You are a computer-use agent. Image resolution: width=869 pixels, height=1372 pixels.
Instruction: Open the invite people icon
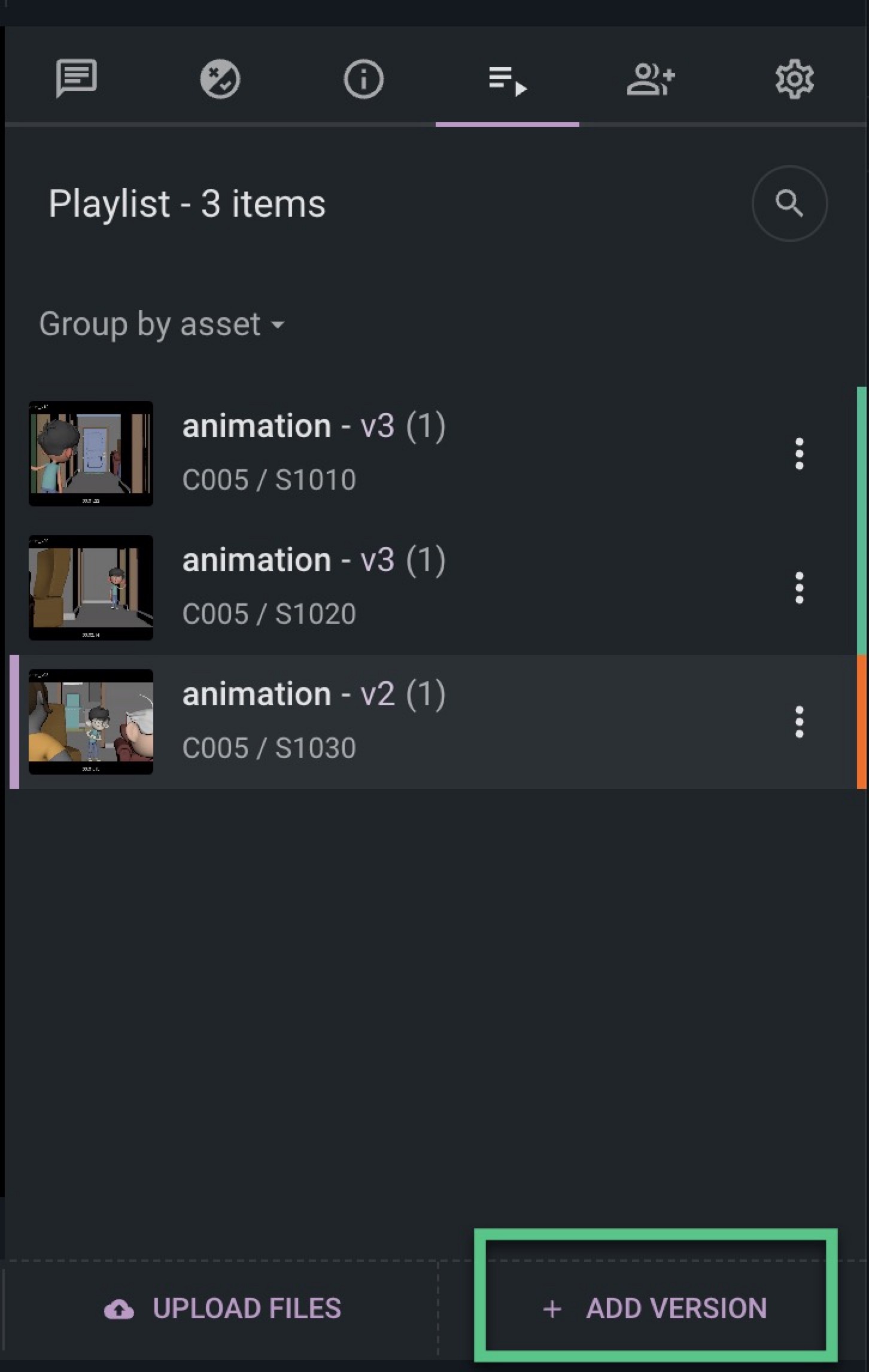coord(651,79)
